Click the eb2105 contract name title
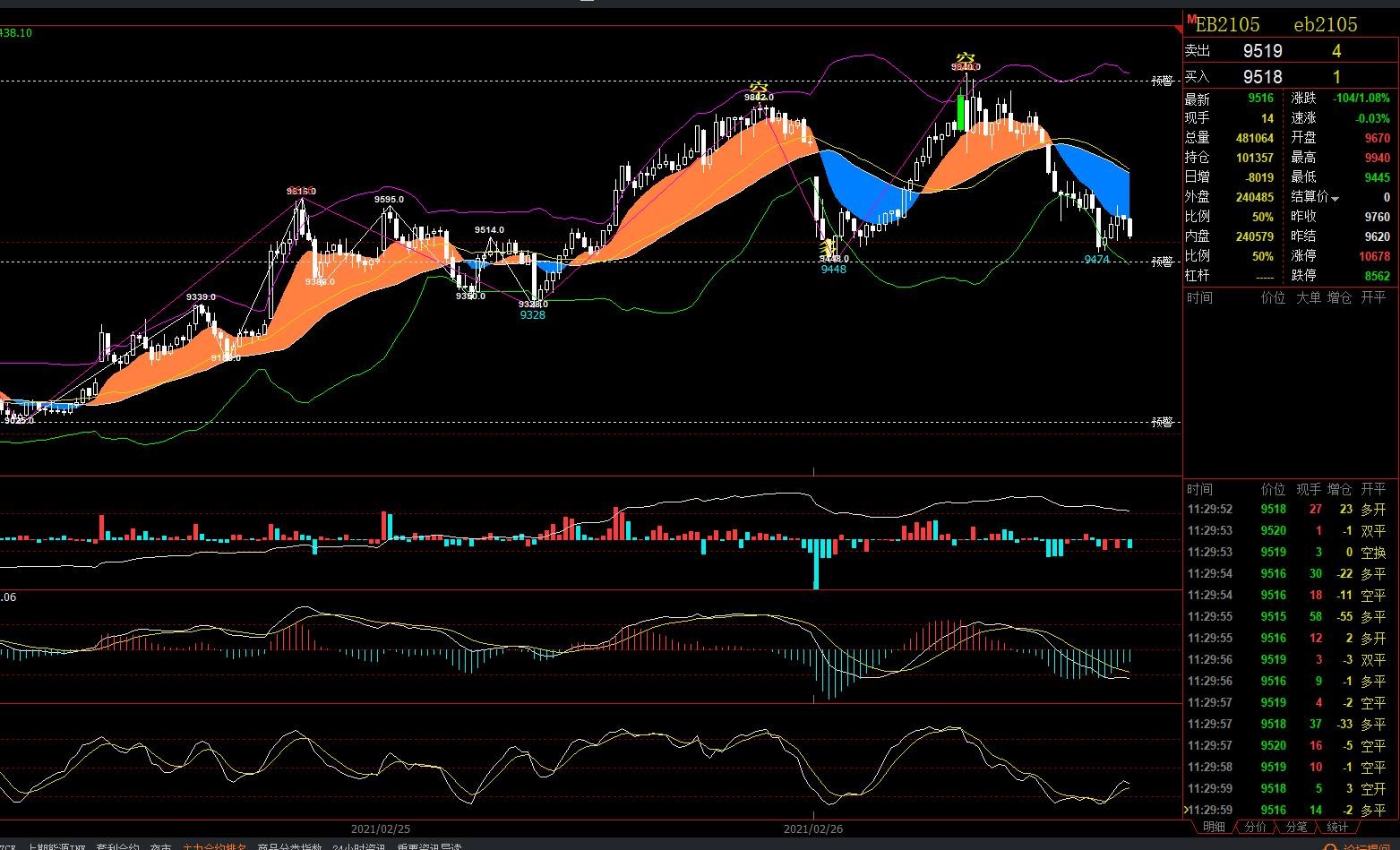The width and height of the screenshot is (1400, 850). click(1326, 25)
